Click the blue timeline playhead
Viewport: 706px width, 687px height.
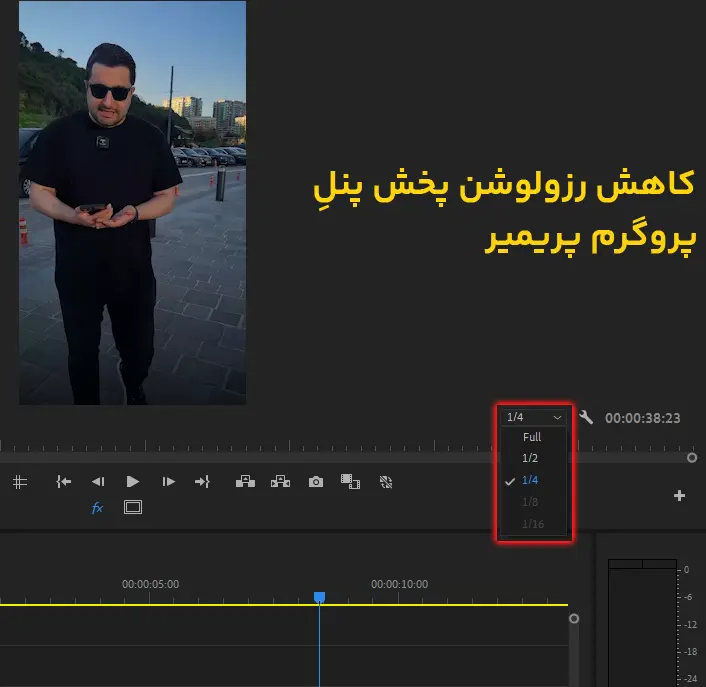tap(319, 597)
